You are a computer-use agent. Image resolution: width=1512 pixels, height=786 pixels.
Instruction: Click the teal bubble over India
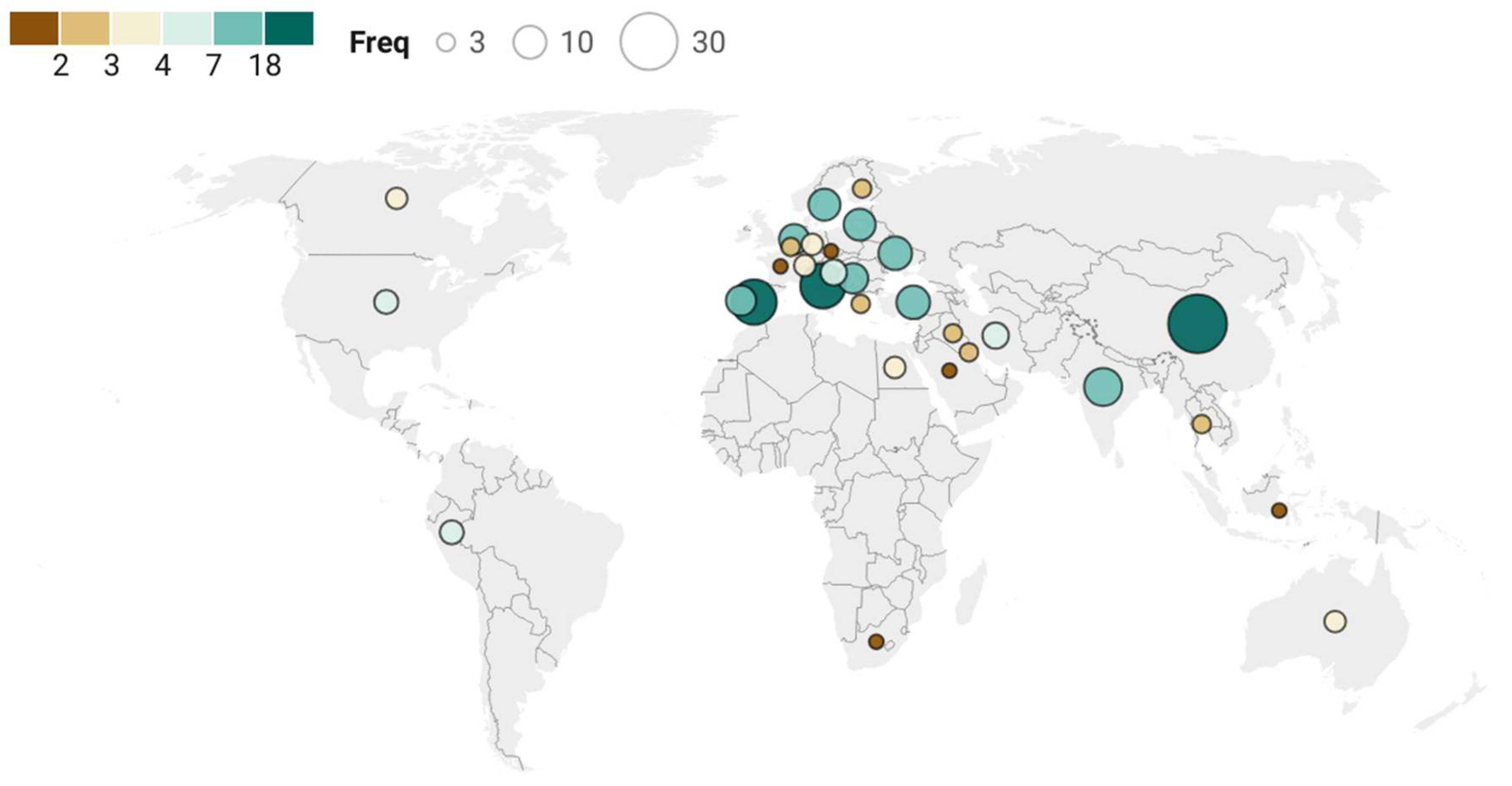(1103, 387)
